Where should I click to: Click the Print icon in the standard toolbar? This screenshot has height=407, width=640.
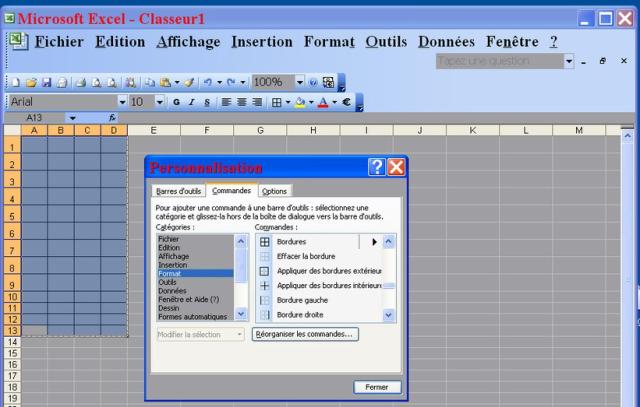tap(81, 82)
